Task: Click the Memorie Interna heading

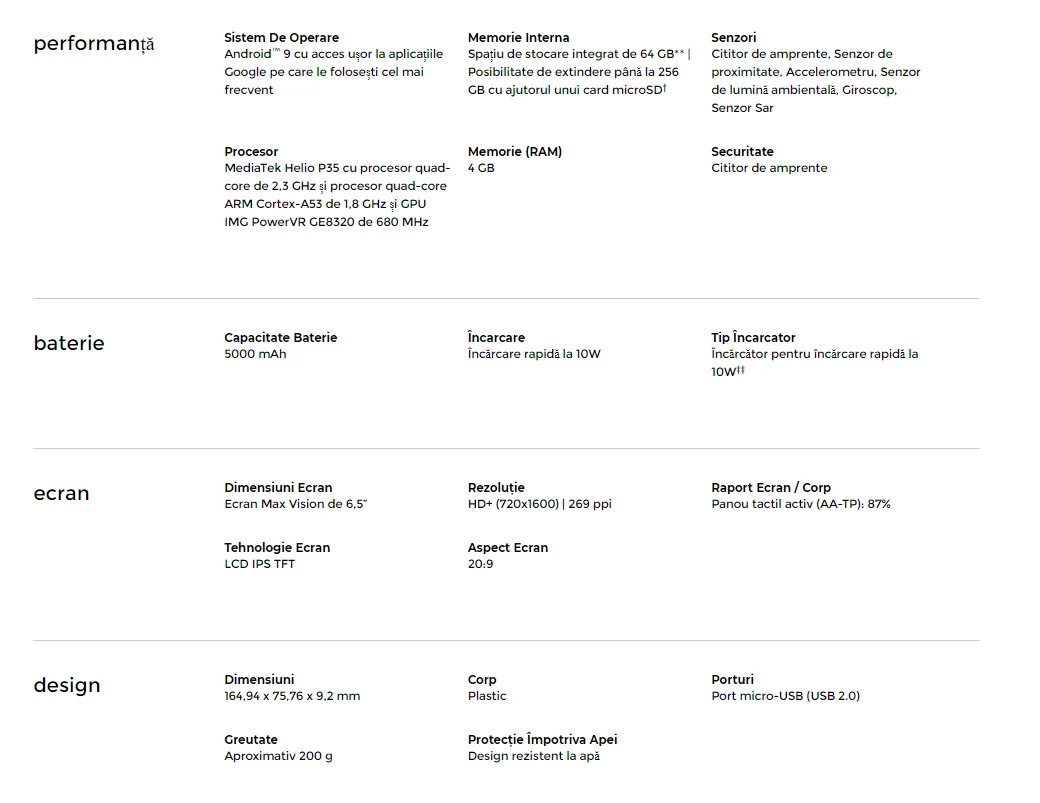Action: click(518, 38)
